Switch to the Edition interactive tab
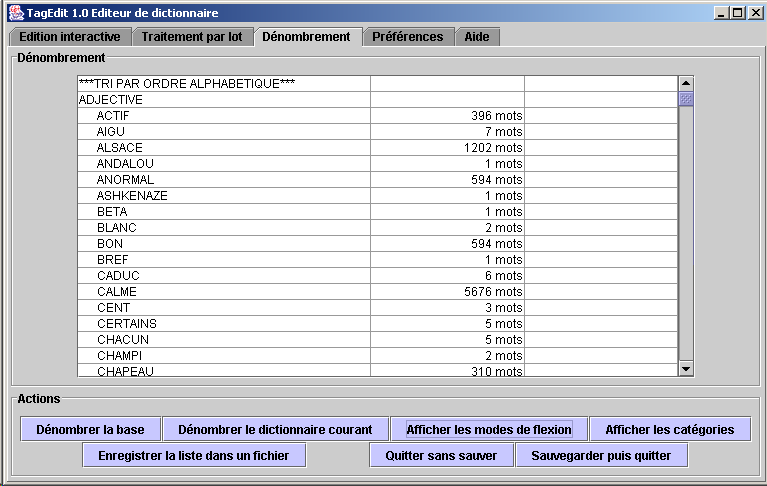Screen dimensions: 767x486 (70, 37)
